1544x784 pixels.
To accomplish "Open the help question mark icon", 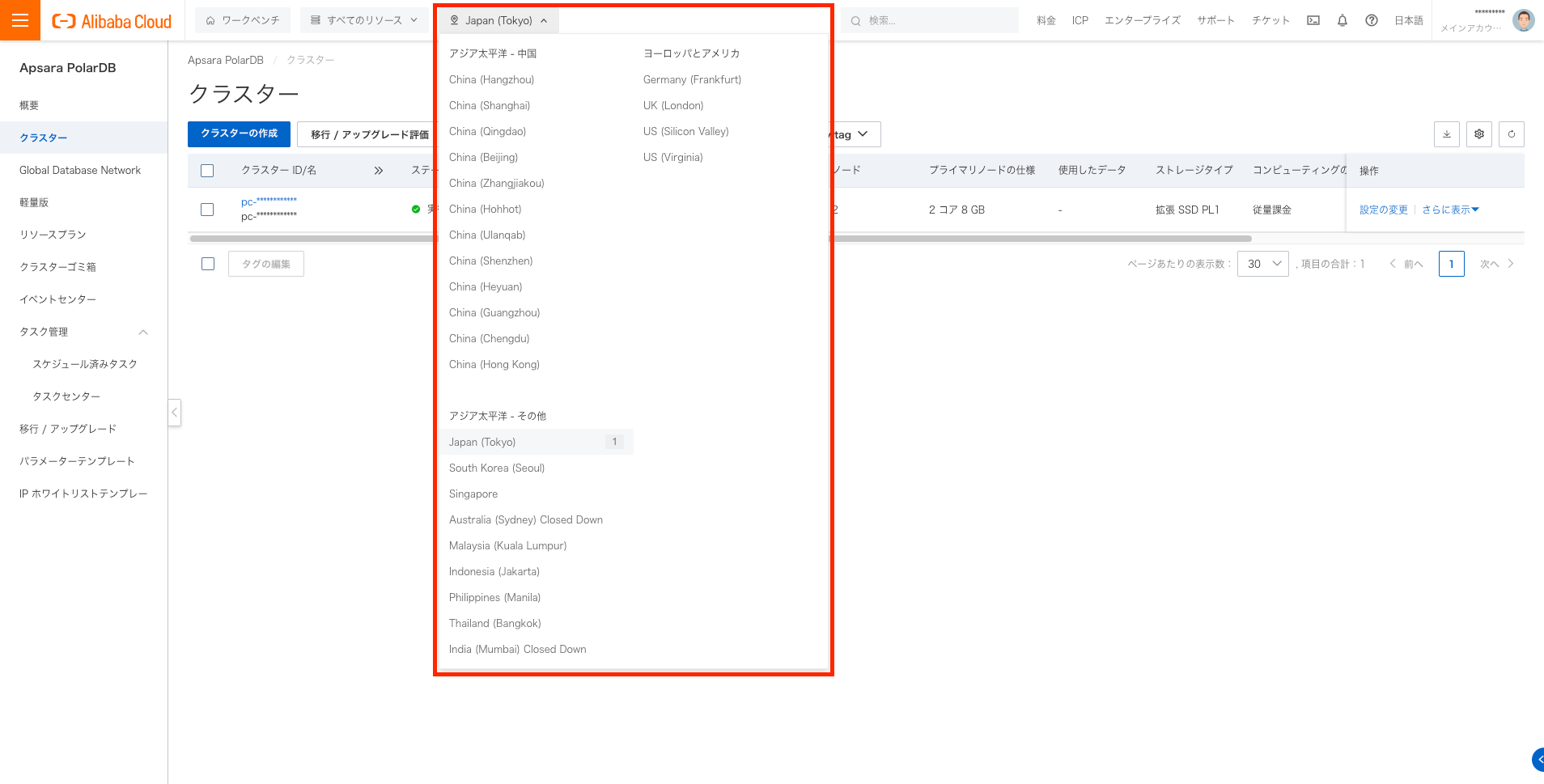I will 1372,20.
